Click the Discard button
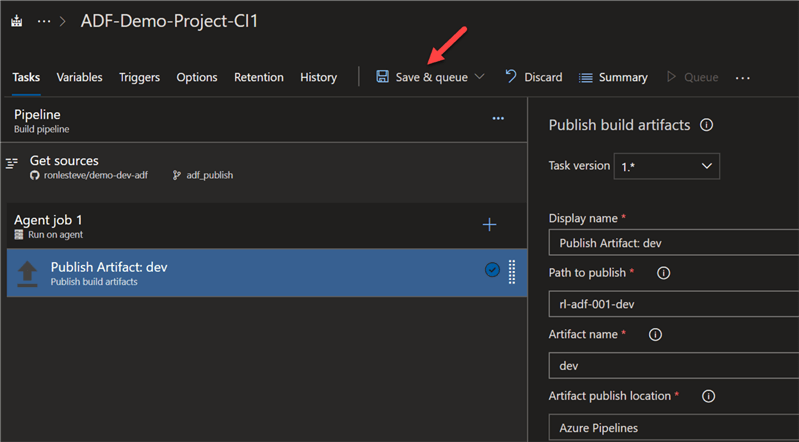Screen dimensions: 799x442 pos(533,77)
